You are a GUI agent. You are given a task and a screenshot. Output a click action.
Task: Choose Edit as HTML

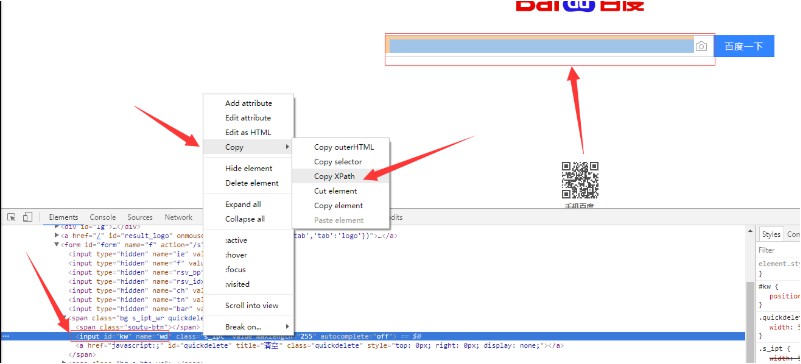(249, 132)
